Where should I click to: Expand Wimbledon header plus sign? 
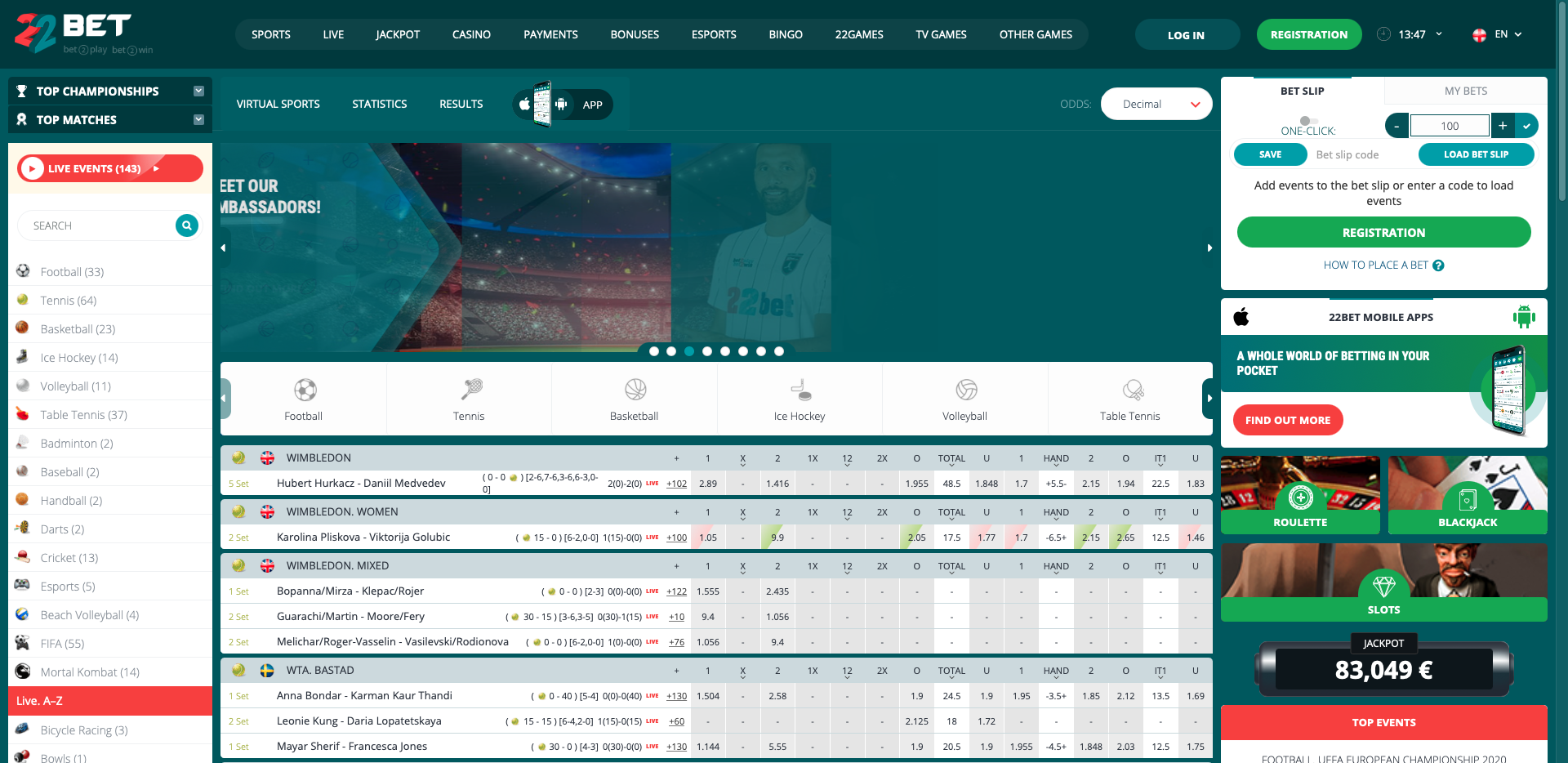coord(676,458)
